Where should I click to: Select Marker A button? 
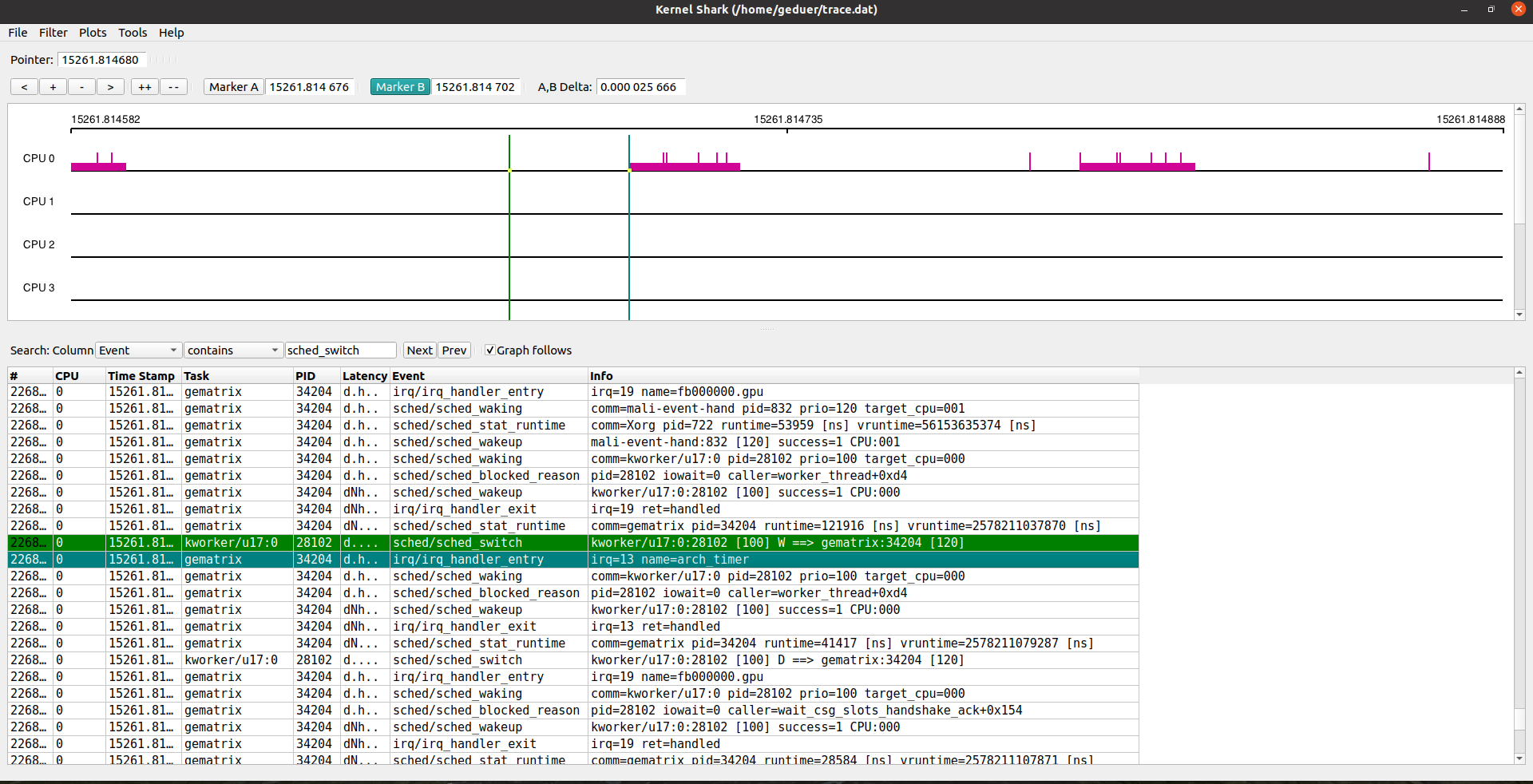click(x=233, y=87)
